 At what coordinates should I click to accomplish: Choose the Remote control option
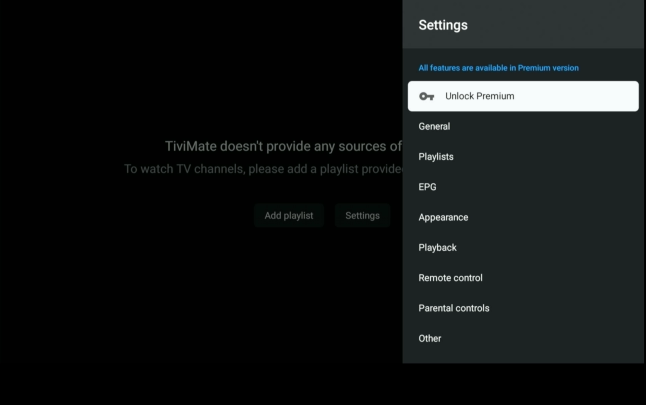coord(450,278)
